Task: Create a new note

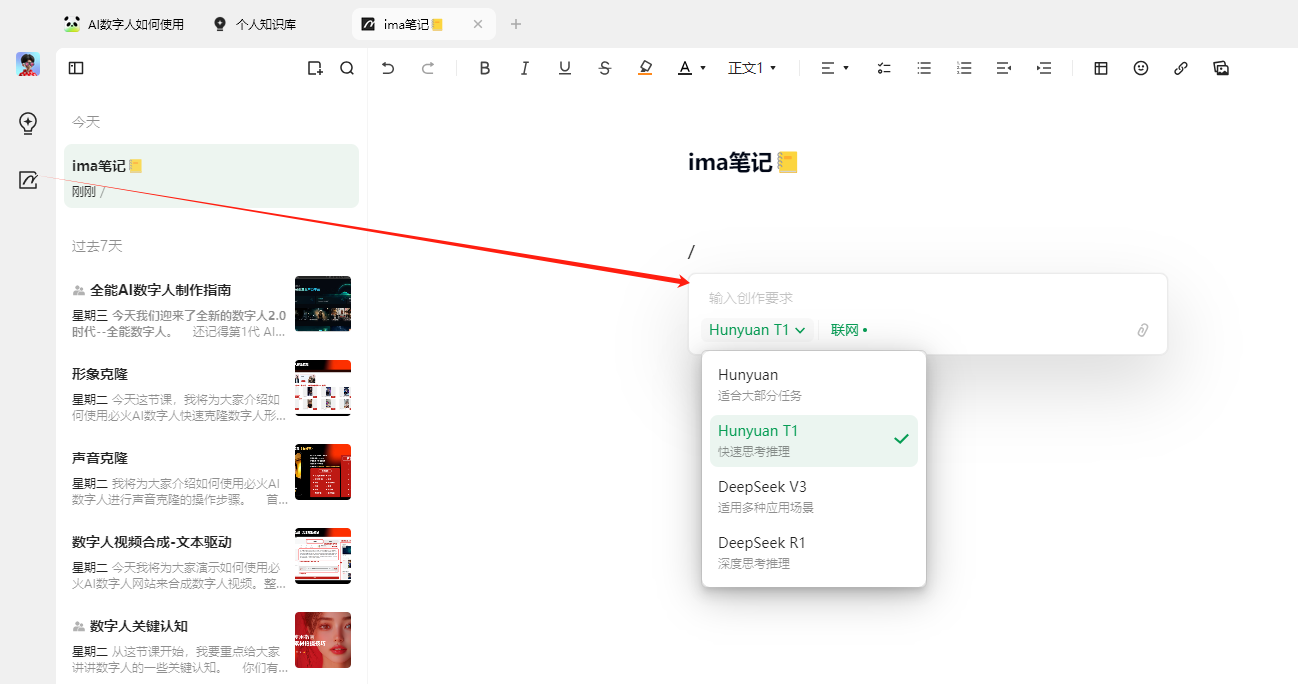Action: [x=315, y=68]
